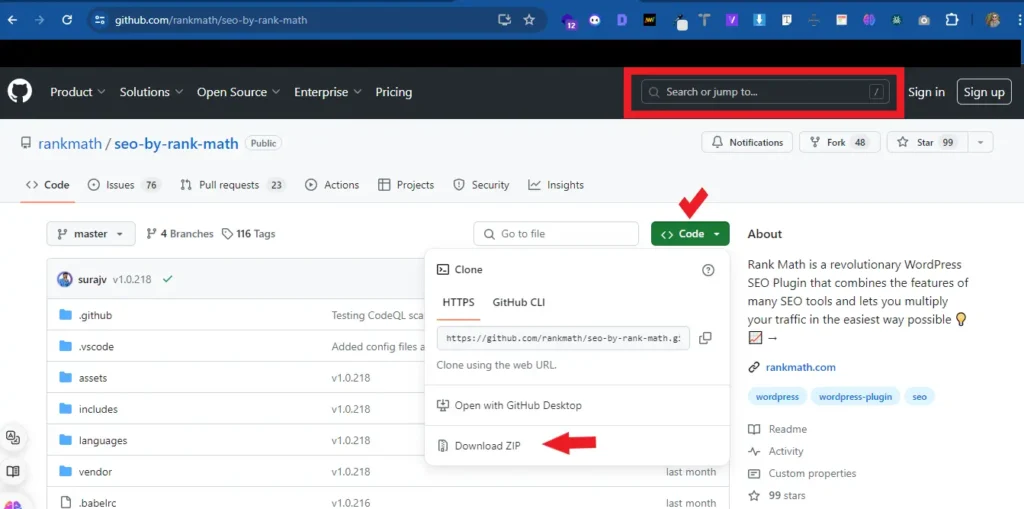1024x509 pixels.
Task: Select the HTTPS clone tab
Action: pyautogui.click(x=458, y=303)
